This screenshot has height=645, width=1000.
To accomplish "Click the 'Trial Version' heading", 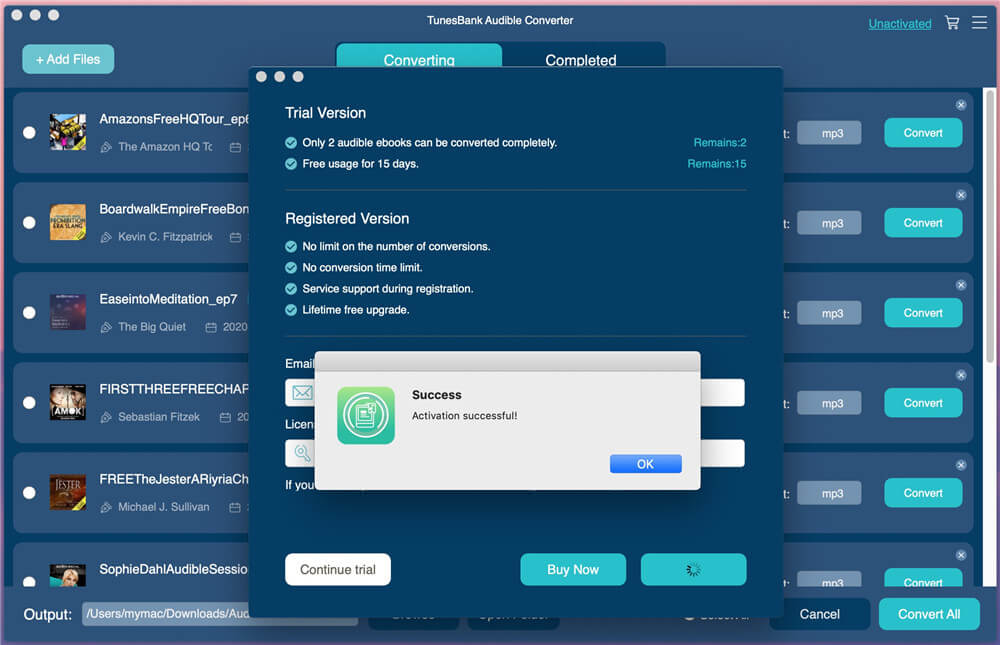I will (x=325, y=113).
